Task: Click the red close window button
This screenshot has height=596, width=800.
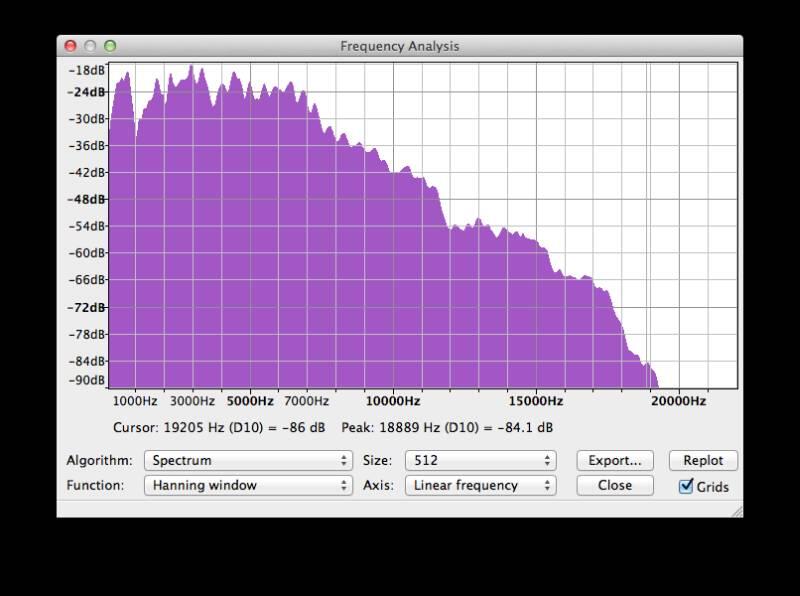Action: (70, 46)
